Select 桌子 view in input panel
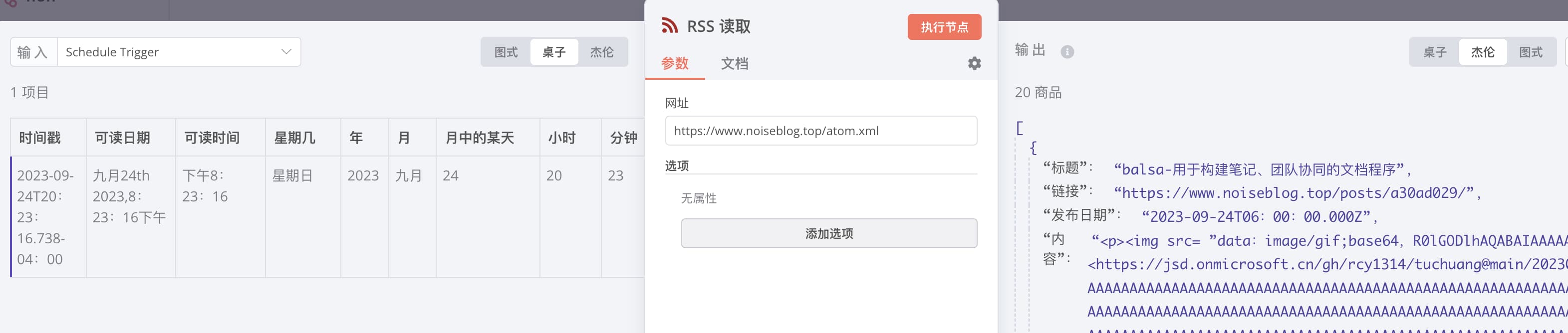Screen dimensions: 1568x333 pyautogui.click(x=553, y=52)
